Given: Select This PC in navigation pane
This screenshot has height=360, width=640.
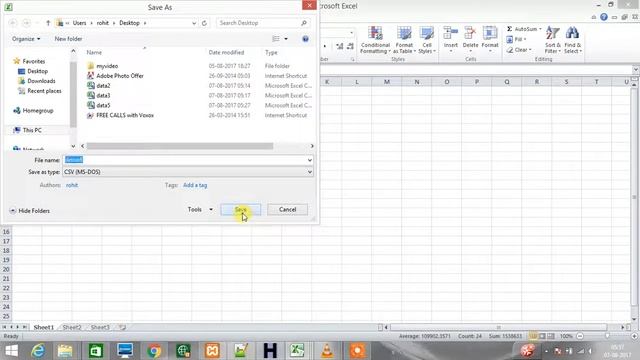Looking at the screenshot, I should click(32, 130).
